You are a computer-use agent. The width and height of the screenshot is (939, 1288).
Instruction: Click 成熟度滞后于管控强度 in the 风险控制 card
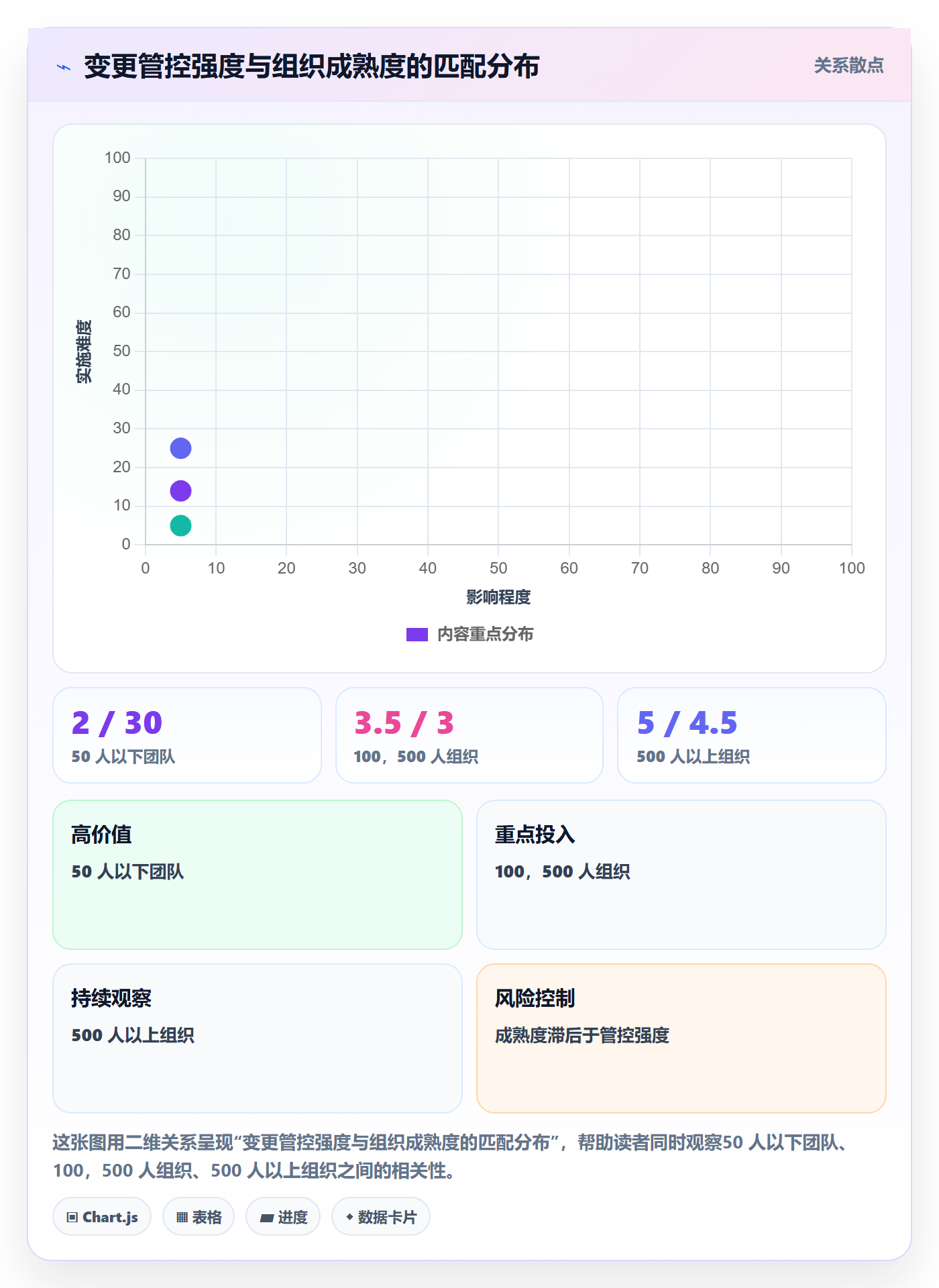click(582, 1035)
